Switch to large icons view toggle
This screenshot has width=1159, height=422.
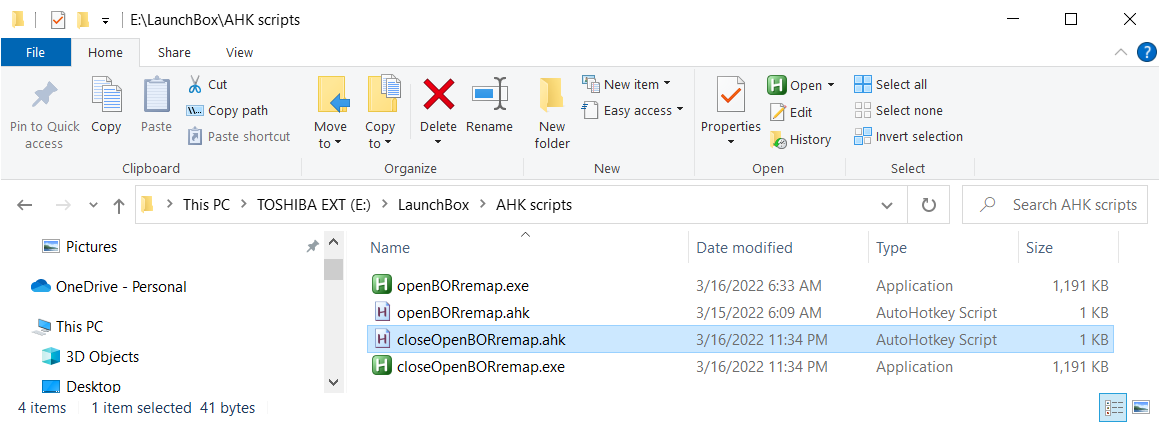point(1141,407)
